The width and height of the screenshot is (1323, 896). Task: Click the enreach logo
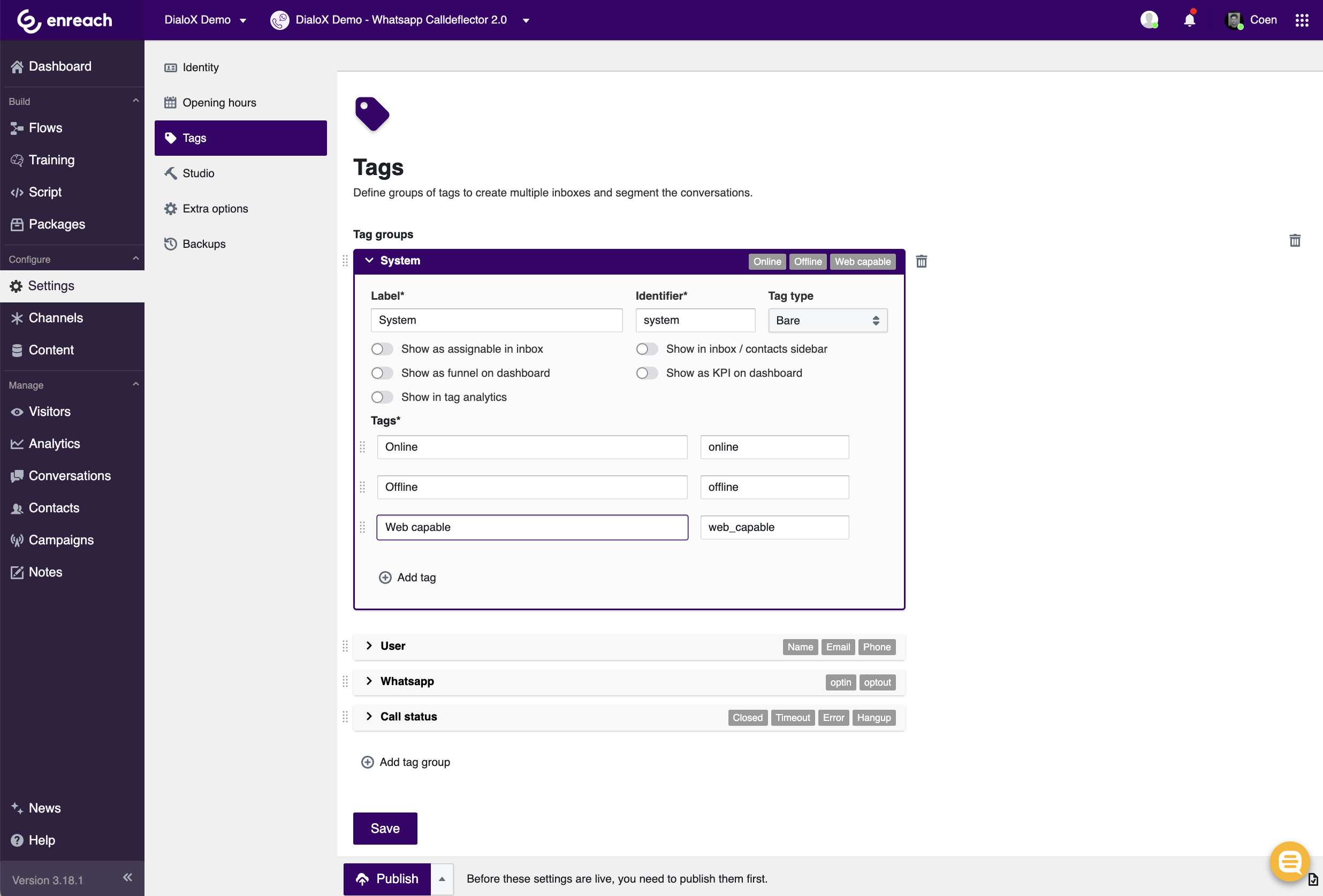pyautogui.click(x=65, y=20)
